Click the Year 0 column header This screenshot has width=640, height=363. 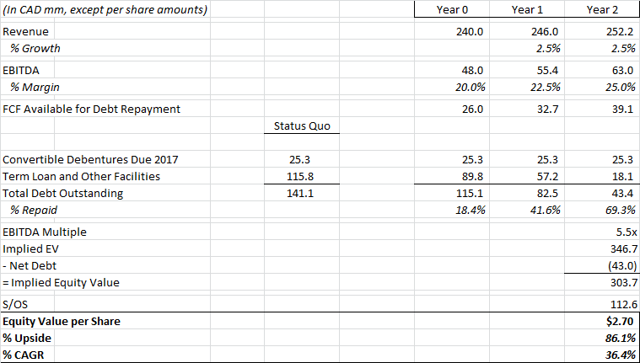[452, 10]
